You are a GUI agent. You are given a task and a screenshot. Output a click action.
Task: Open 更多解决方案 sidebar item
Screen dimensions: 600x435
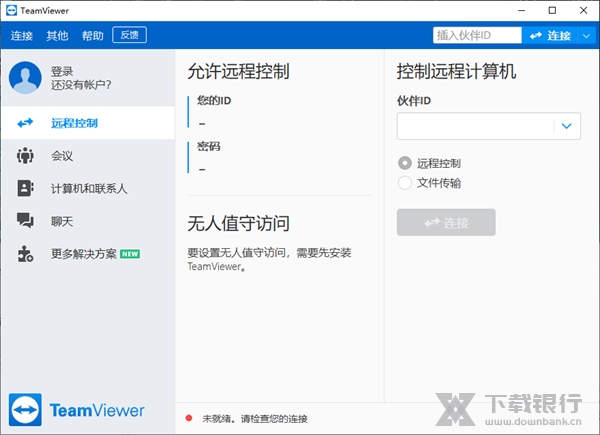pos(88,254)
